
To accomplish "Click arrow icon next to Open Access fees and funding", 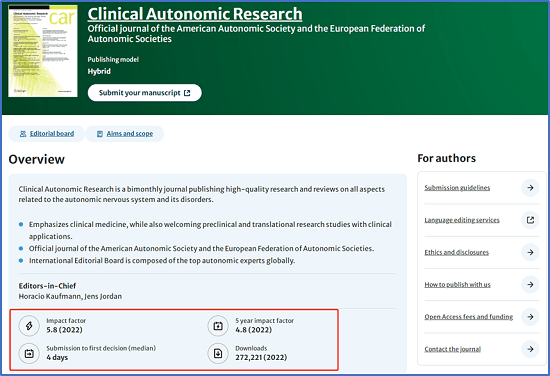I will tap(530, 317).
